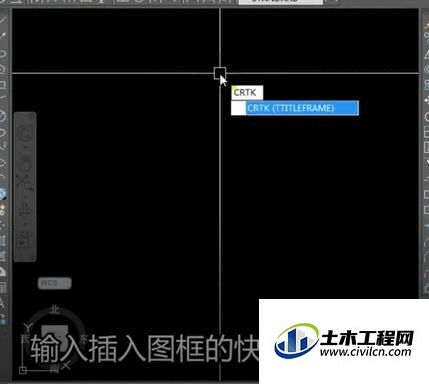Click the 北 direction on the ViewCube compass
Viewport: 429px width, 384px height.
(x=55, y=310)
